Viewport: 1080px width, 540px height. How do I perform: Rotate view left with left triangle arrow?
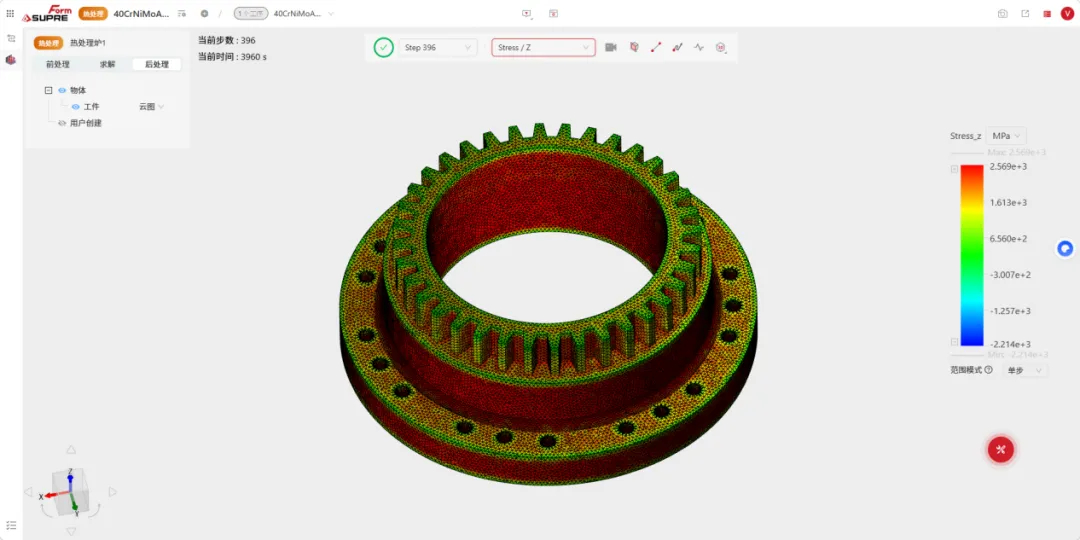(28, 492)
